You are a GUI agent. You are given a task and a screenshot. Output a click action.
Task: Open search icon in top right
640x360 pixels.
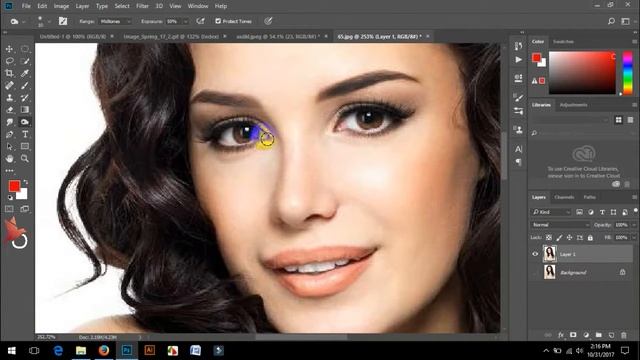(611, 21)
